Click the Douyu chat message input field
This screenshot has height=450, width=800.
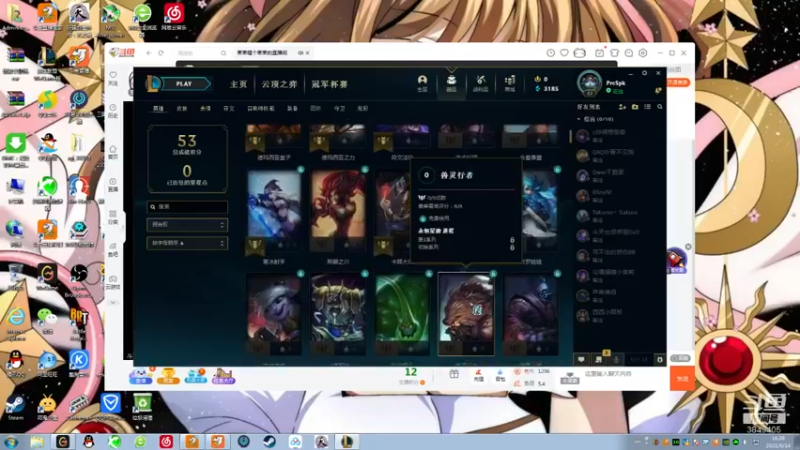(626, 374)
